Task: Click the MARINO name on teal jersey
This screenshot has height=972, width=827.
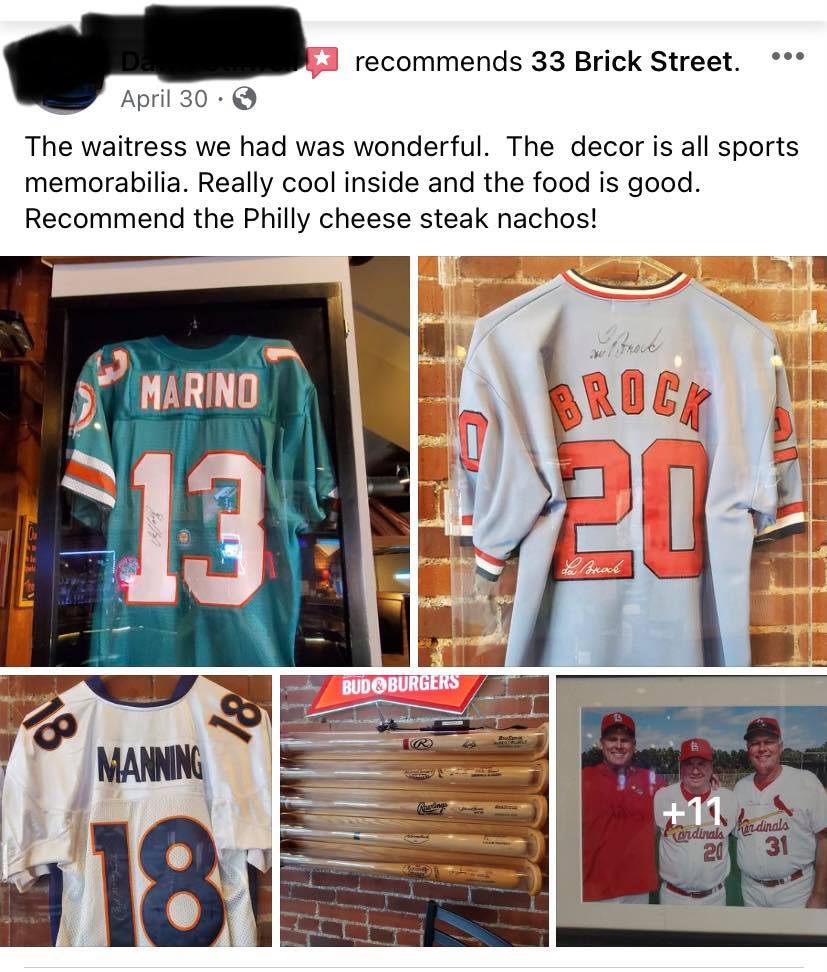Action: 200,391
